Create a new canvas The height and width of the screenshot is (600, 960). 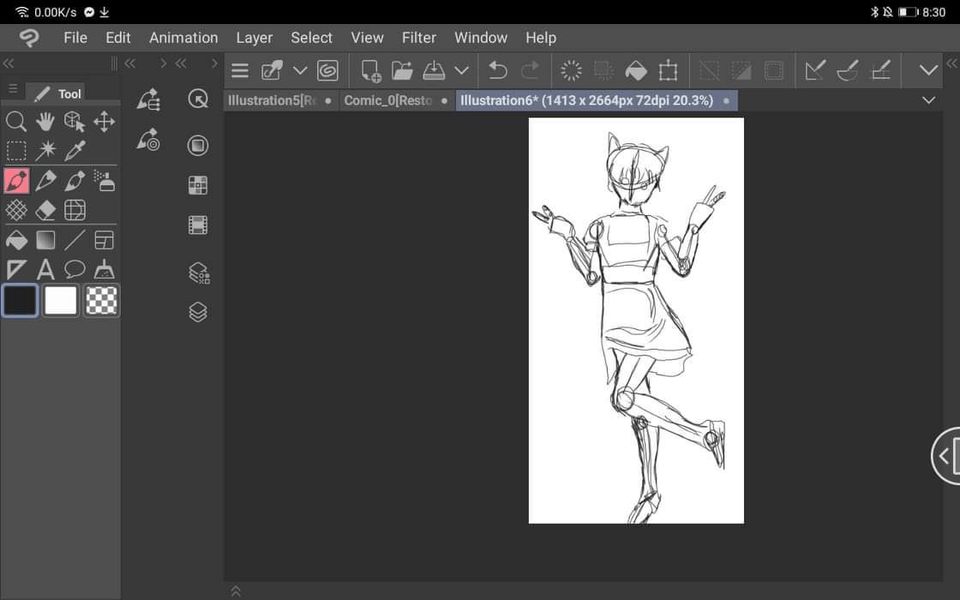pyautogui.click(x=371, y=71)
